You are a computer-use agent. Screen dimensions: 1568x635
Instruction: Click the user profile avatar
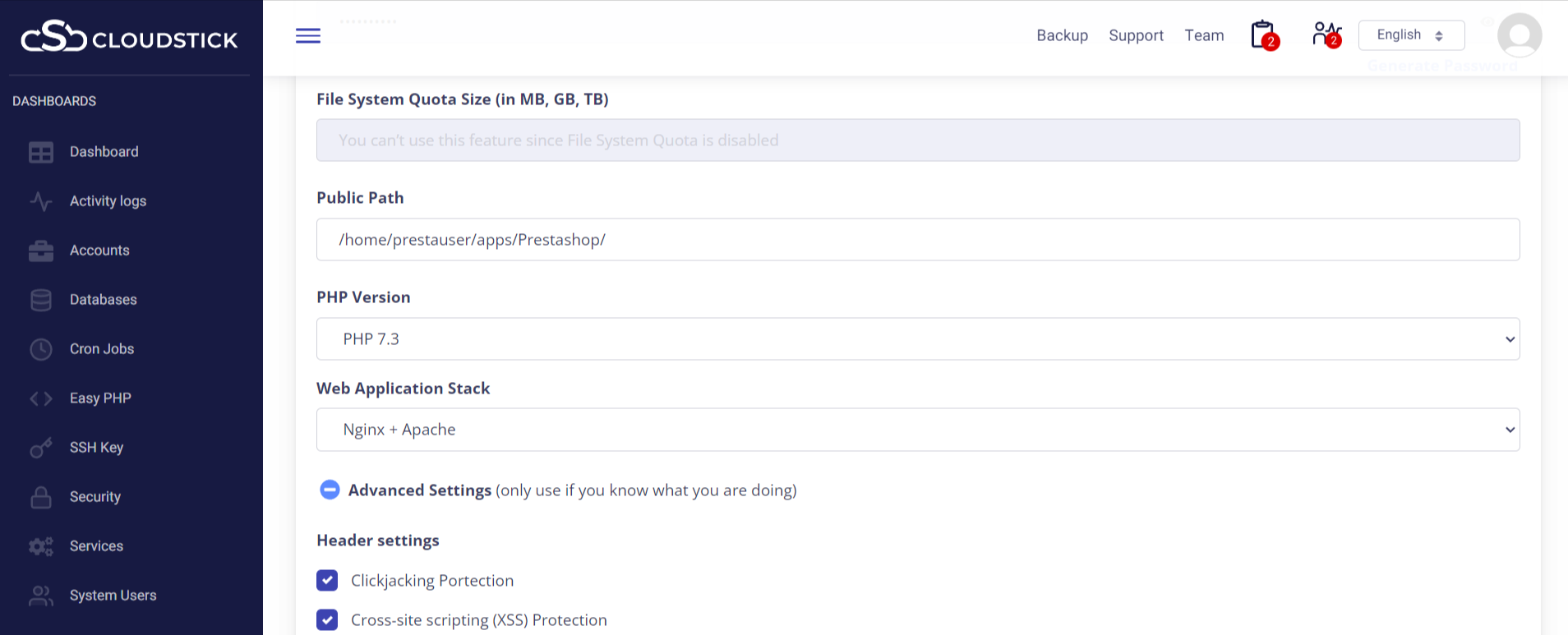pos(1519,35)
